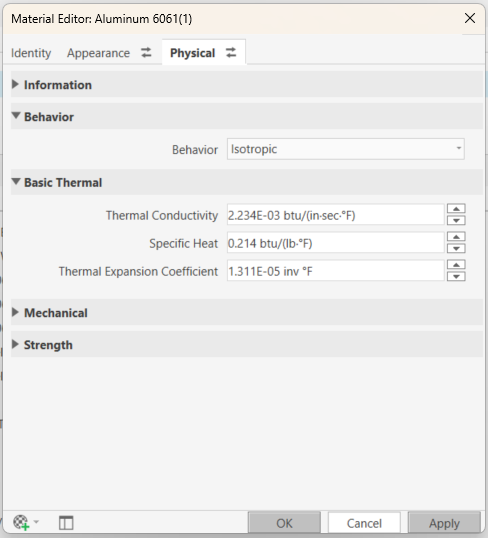Click the Behavior field label
The image size is (488, 538).
click(195, 150)
